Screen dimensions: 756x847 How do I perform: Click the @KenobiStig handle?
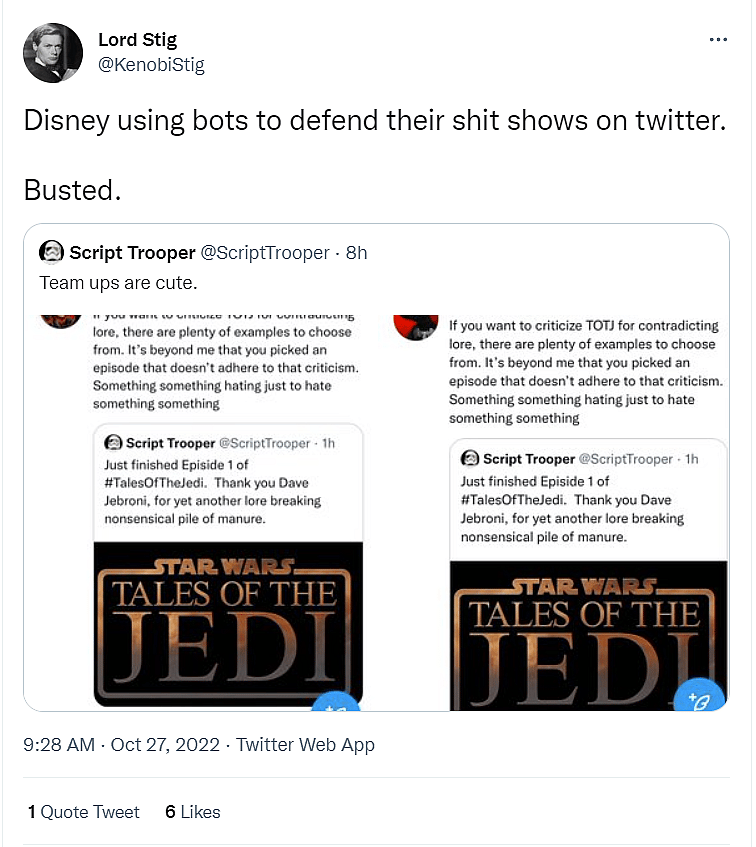[x=151, y=65]
